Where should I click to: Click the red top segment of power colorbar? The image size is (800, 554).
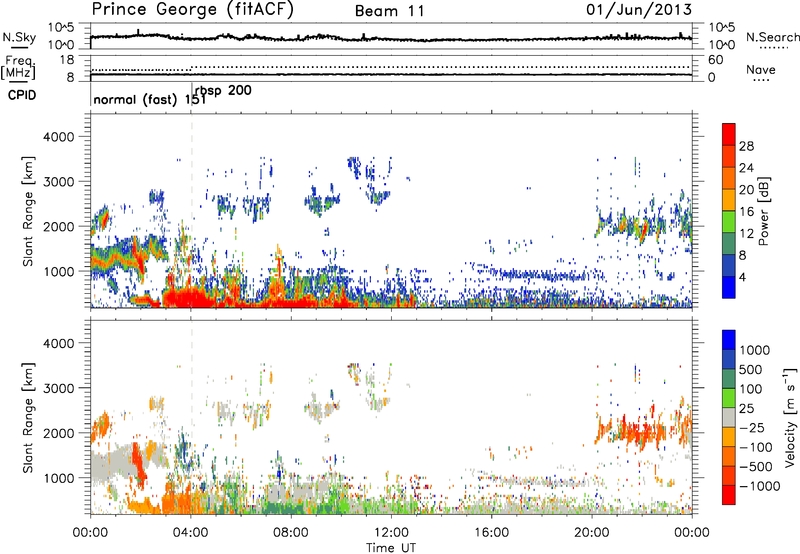(x=729, y=135)
